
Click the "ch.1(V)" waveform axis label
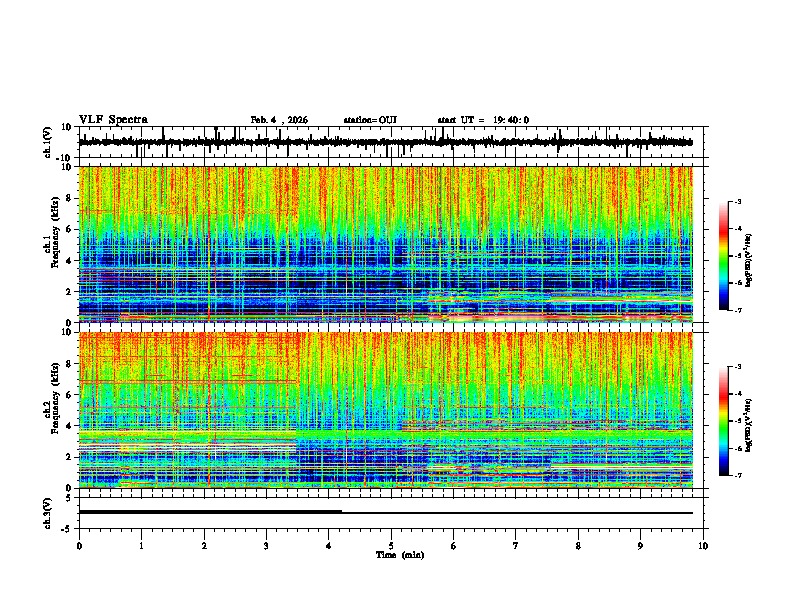tap(48, 142)
